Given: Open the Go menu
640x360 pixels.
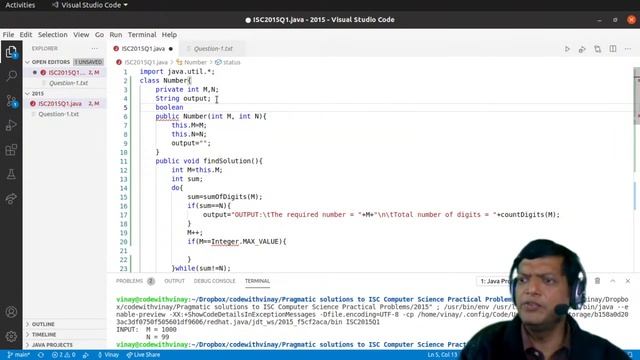Looking at the screenshot, I should click(99, 35).
